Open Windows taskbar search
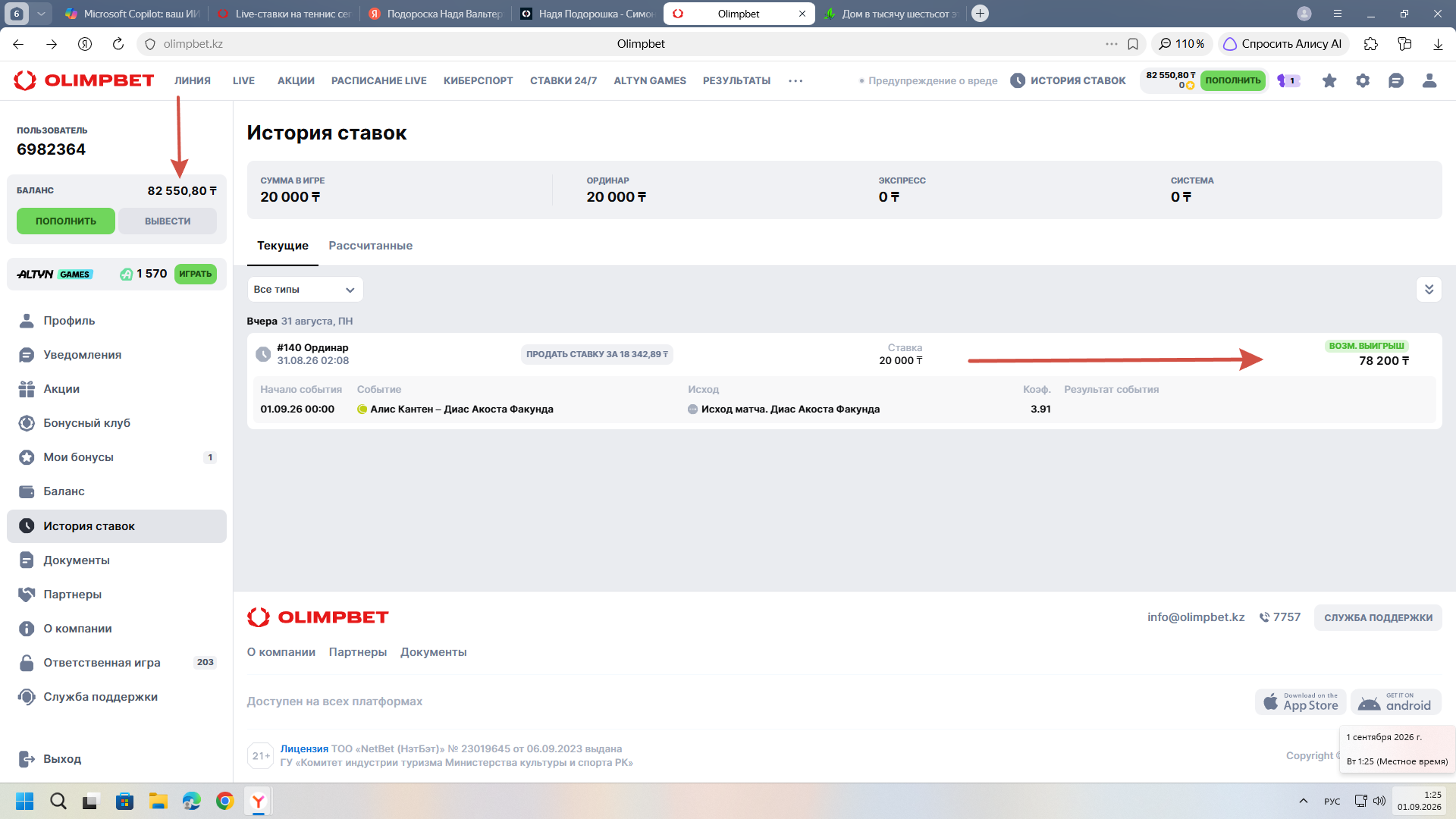This screenshot has width=1456, height=819. [x=58, y=801]
